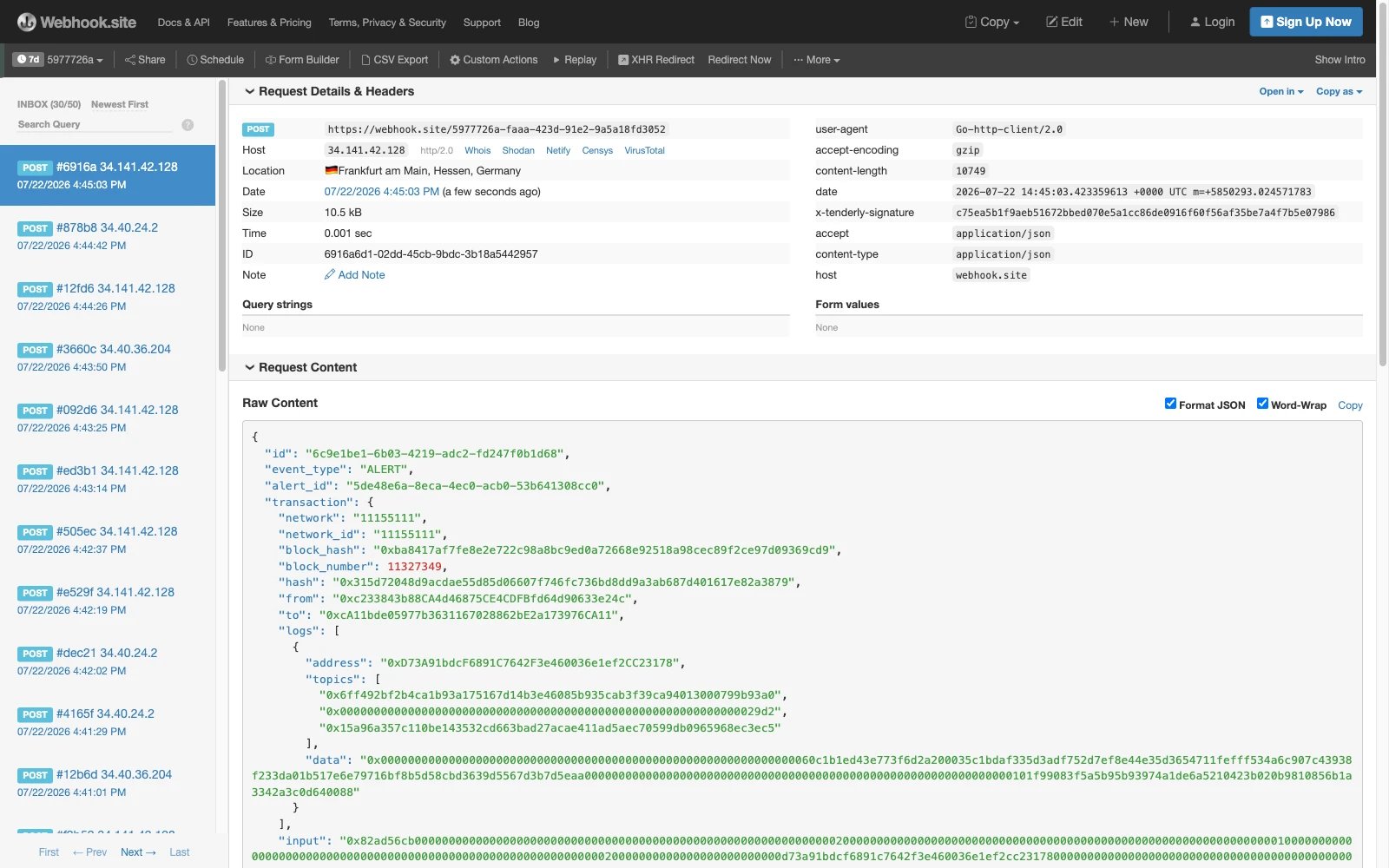1389x868 pixels.
Task: Click Add Note pencil link
Action: pyautogui.click(x=354, y=275)
